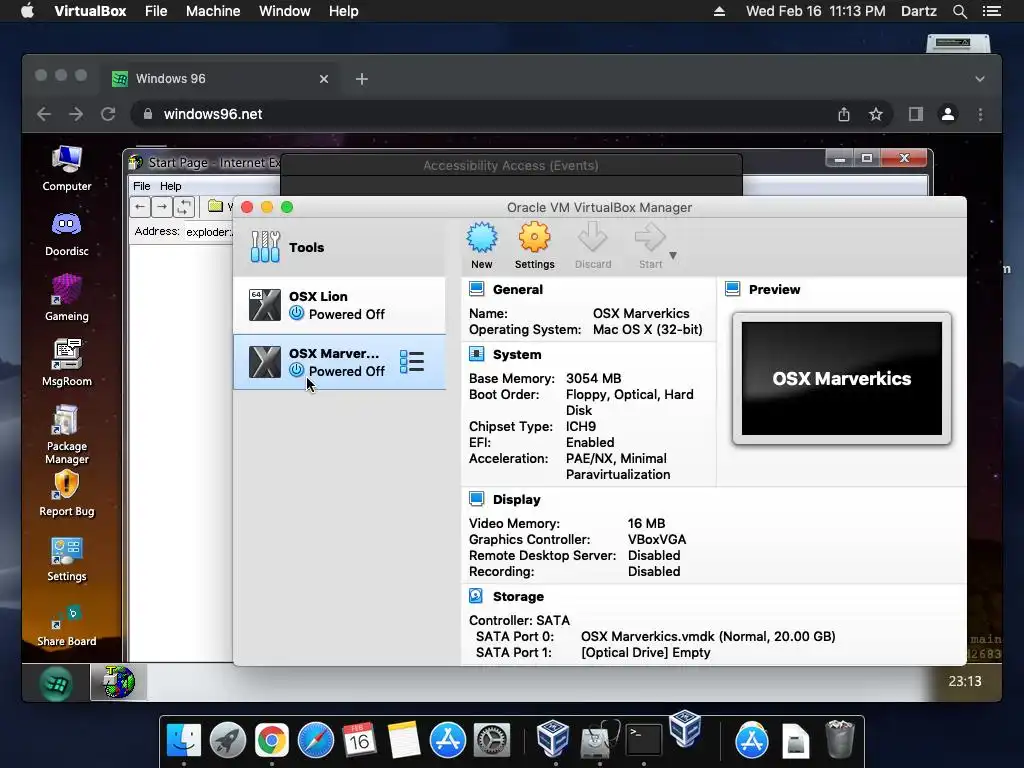Click the Storage section header
This screenshot has height=768, width=1024.
518,596
